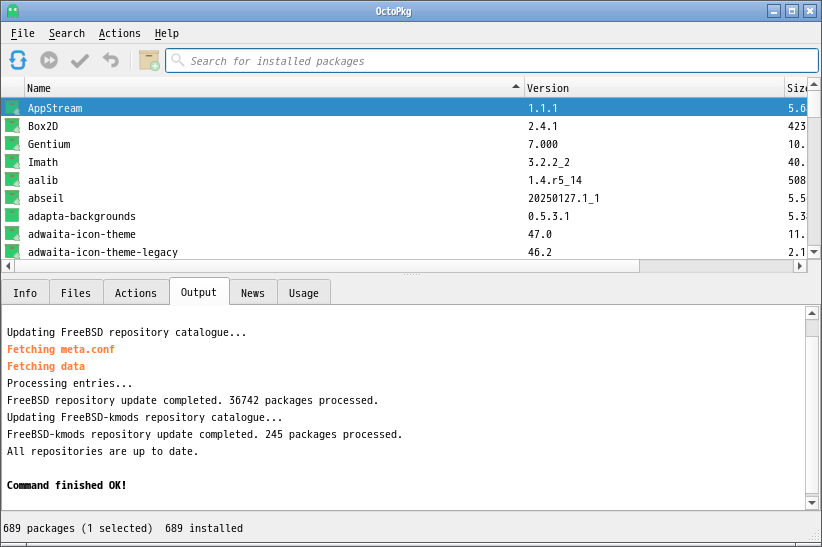Viewport: 822px width, 547px height.
Task: Sort by the Size column header
Action: [x=796, y=88]
